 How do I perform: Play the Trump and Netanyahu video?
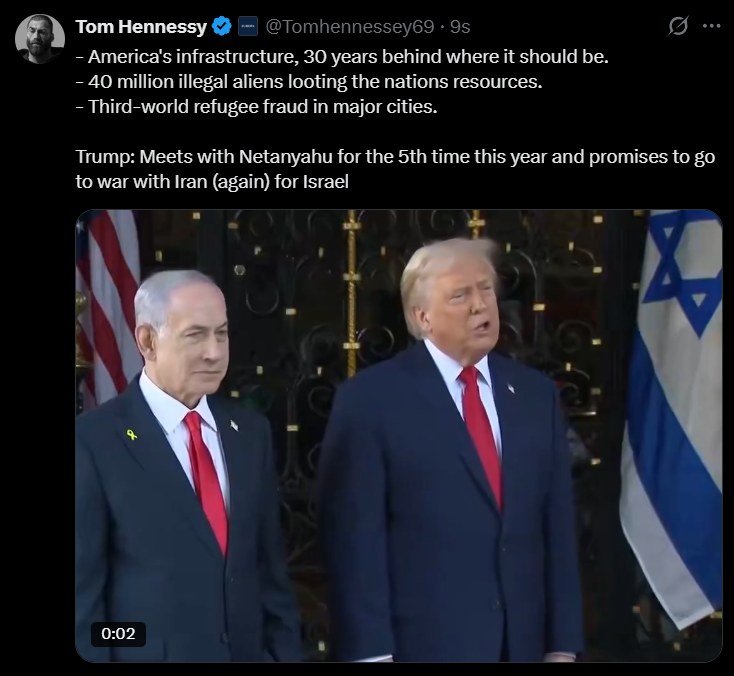[x=399, y=436]
